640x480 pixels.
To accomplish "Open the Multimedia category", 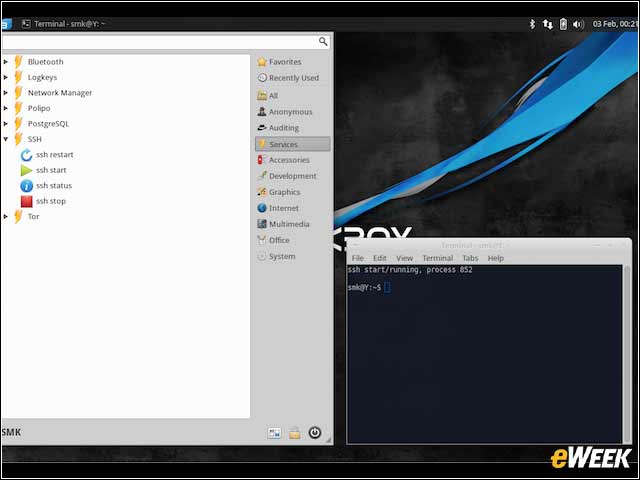I will click(x=283, y=224).
